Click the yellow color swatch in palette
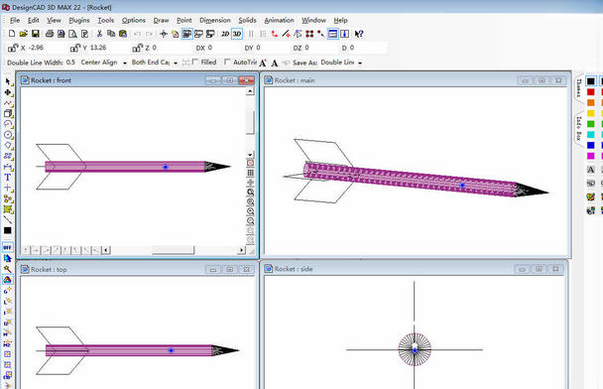 (x=591, y=113)
